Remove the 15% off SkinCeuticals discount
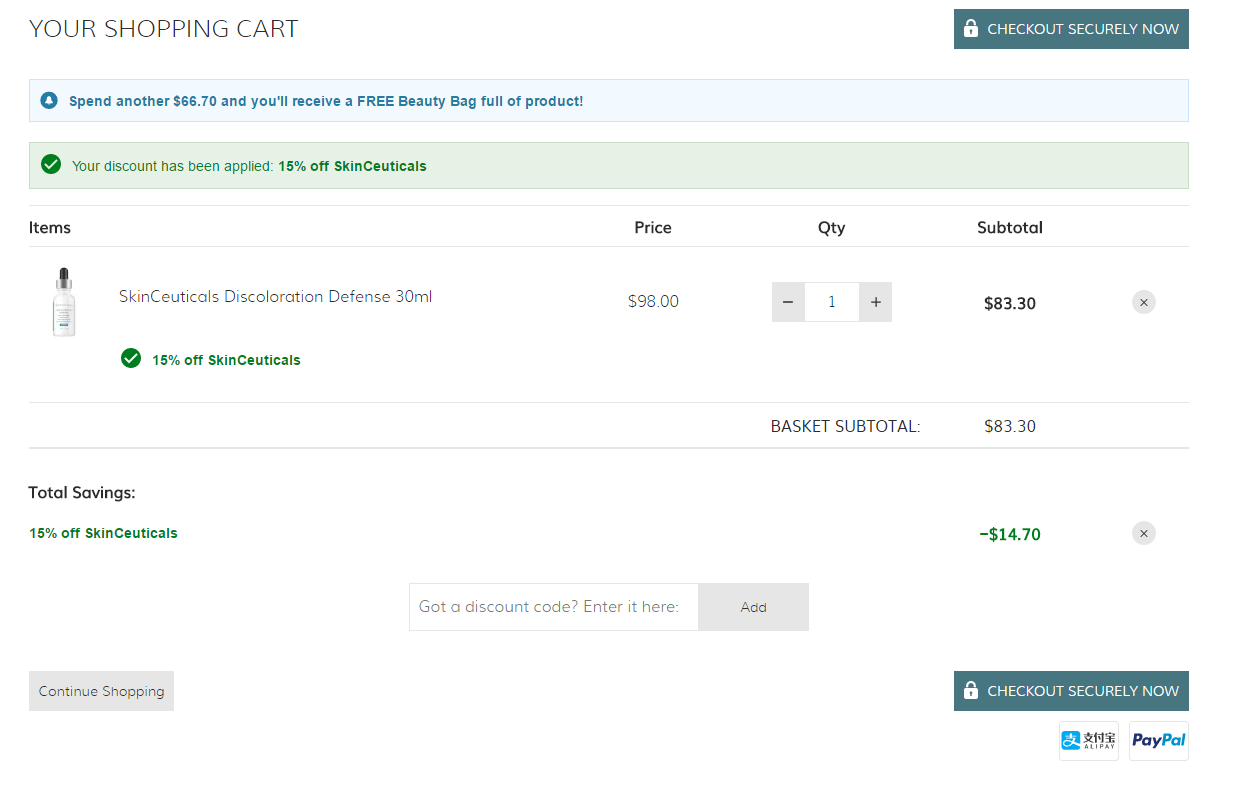The image size is (1252, 806). point(1144,533)
